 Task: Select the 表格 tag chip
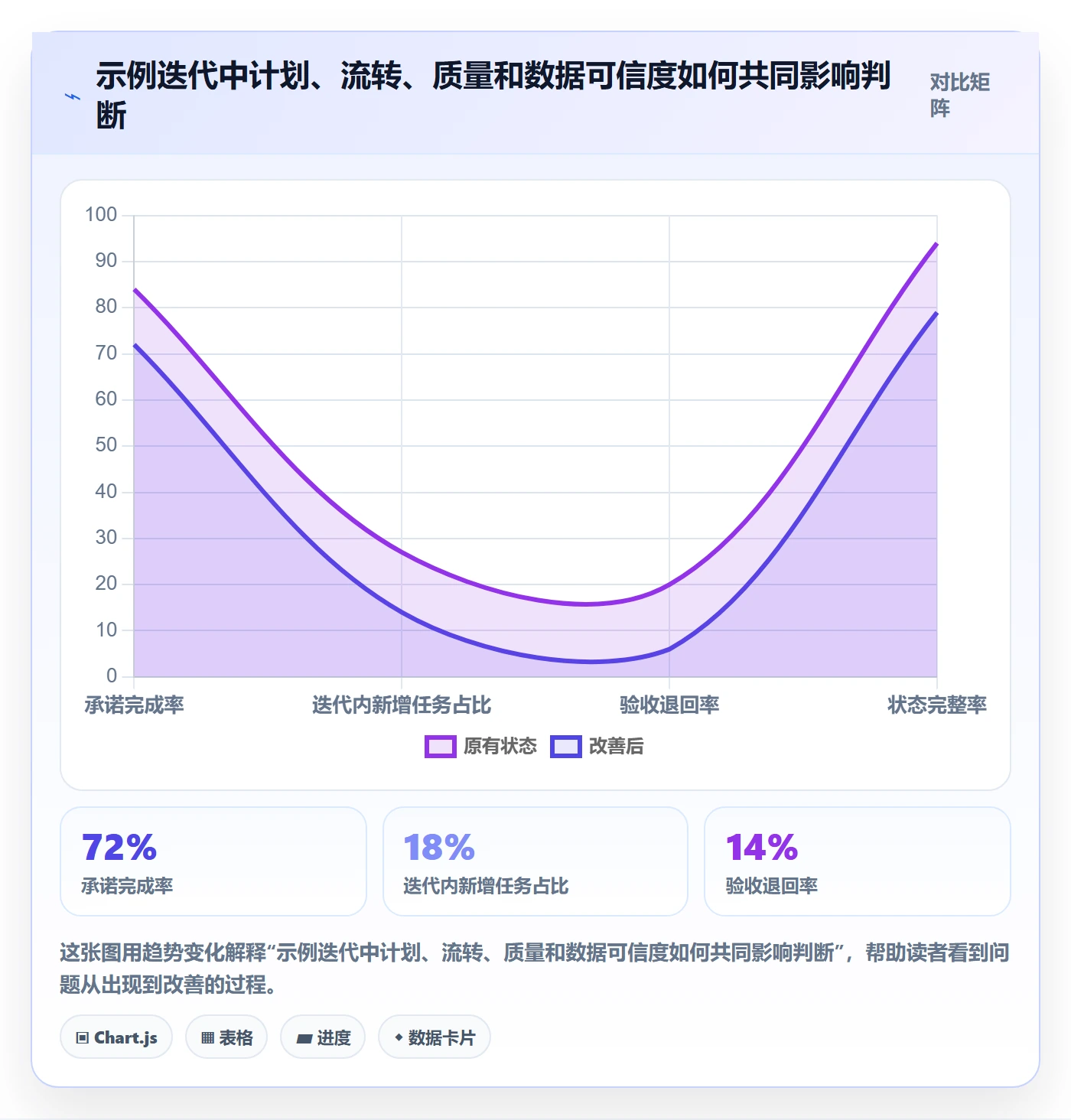click(226, 1037)
